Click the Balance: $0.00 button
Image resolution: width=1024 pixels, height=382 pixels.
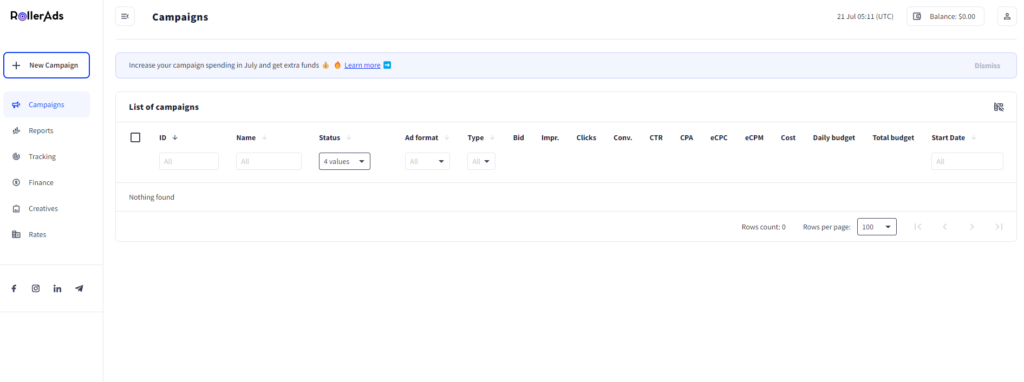[945, 16]
